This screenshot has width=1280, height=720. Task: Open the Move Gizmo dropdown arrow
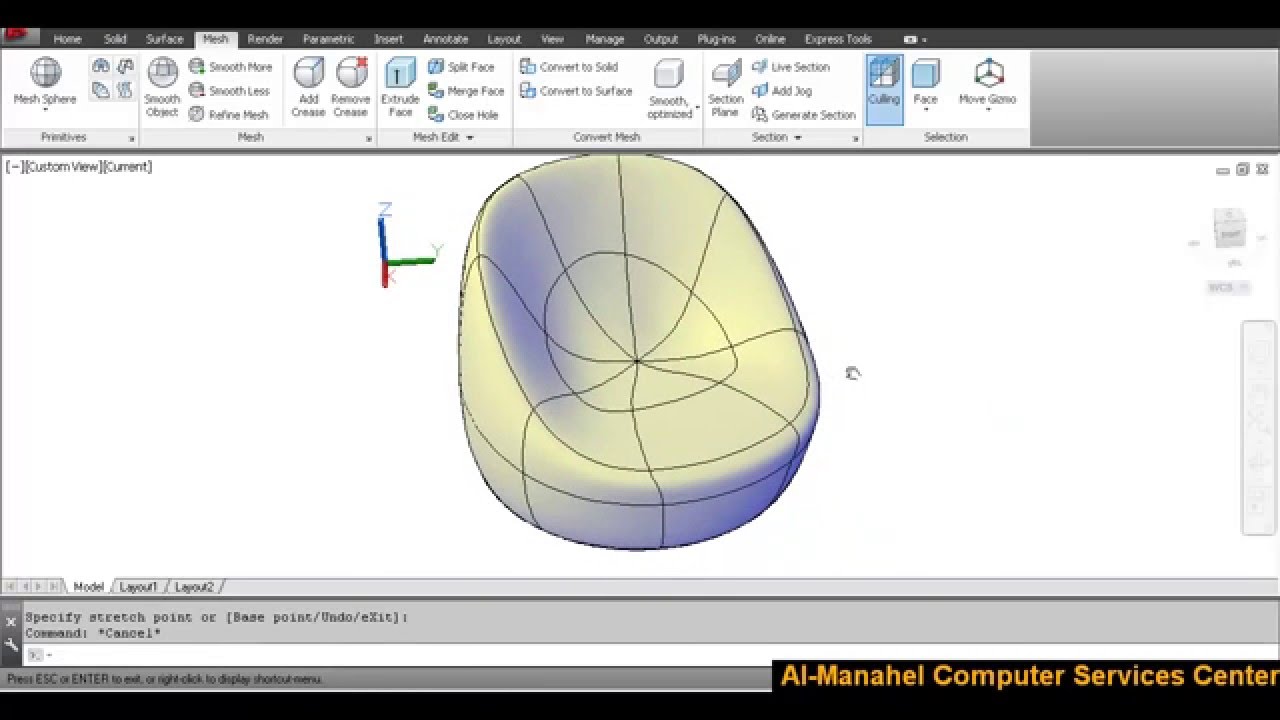pyautogui.click(x=988, y=110)
